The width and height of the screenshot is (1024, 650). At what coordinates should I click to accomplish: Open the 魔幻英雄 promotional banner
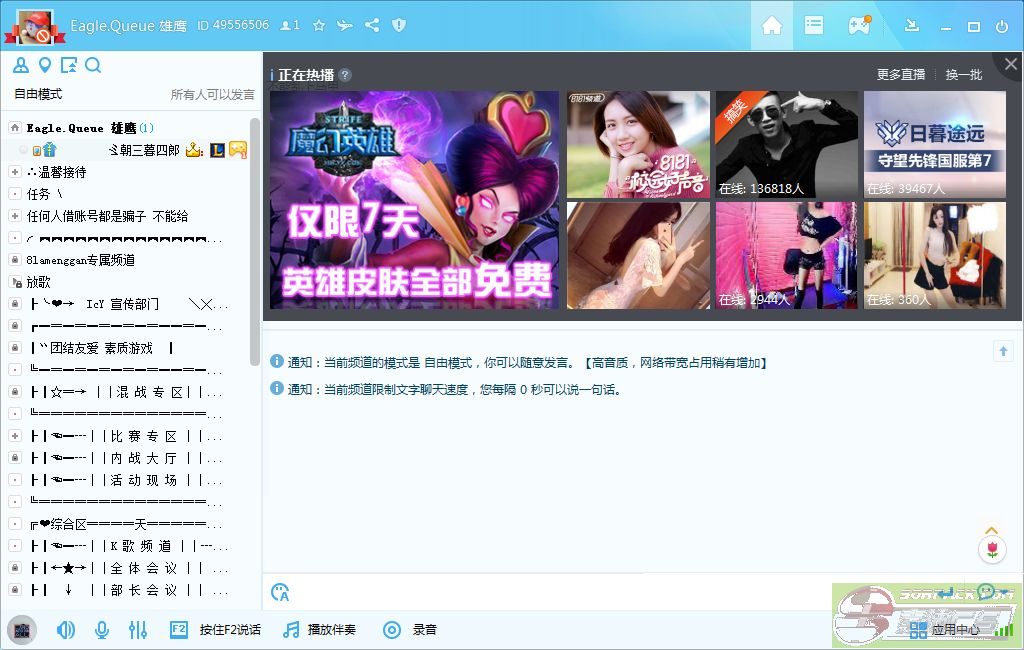414,200
